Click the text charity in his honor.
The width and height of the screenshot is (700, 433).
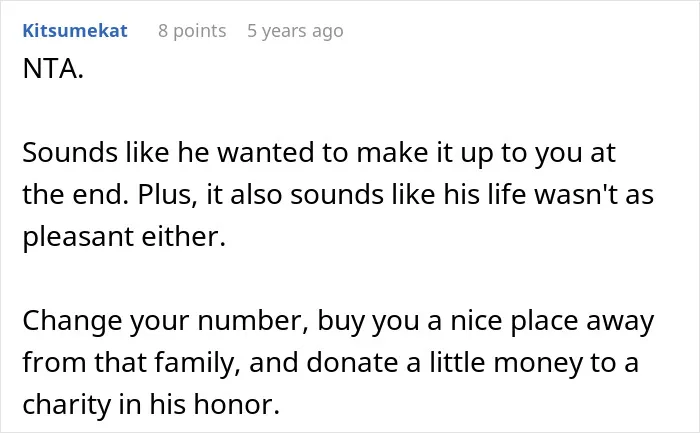click(x=151, y=404)
